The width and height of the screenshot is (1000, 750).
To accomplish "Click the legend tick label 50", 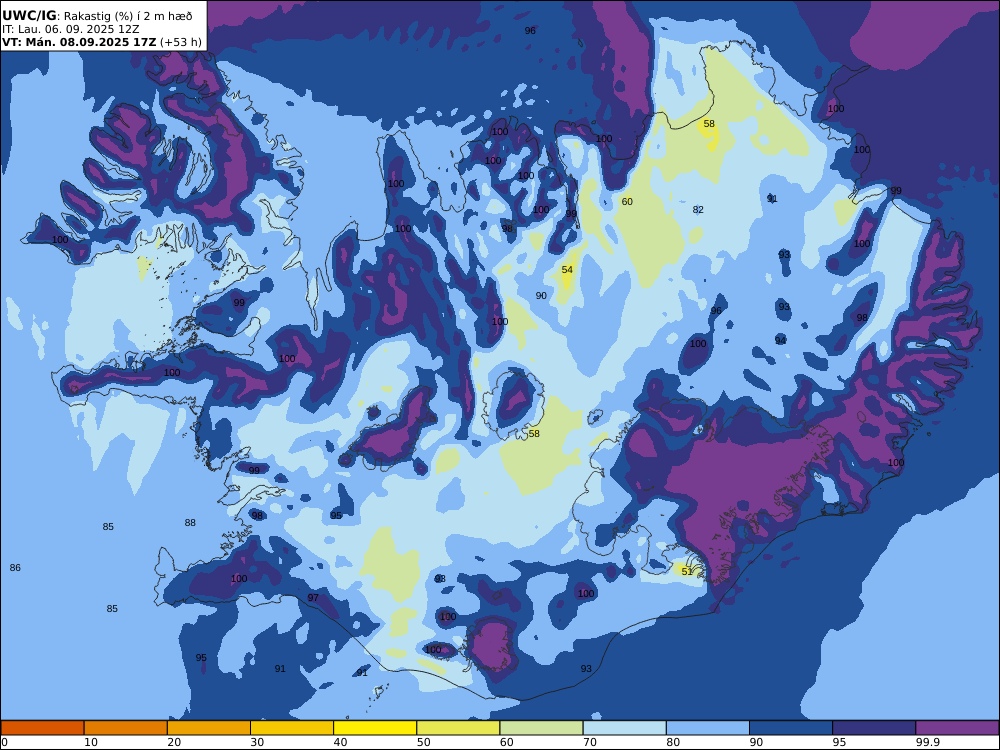I will [423, 742].
